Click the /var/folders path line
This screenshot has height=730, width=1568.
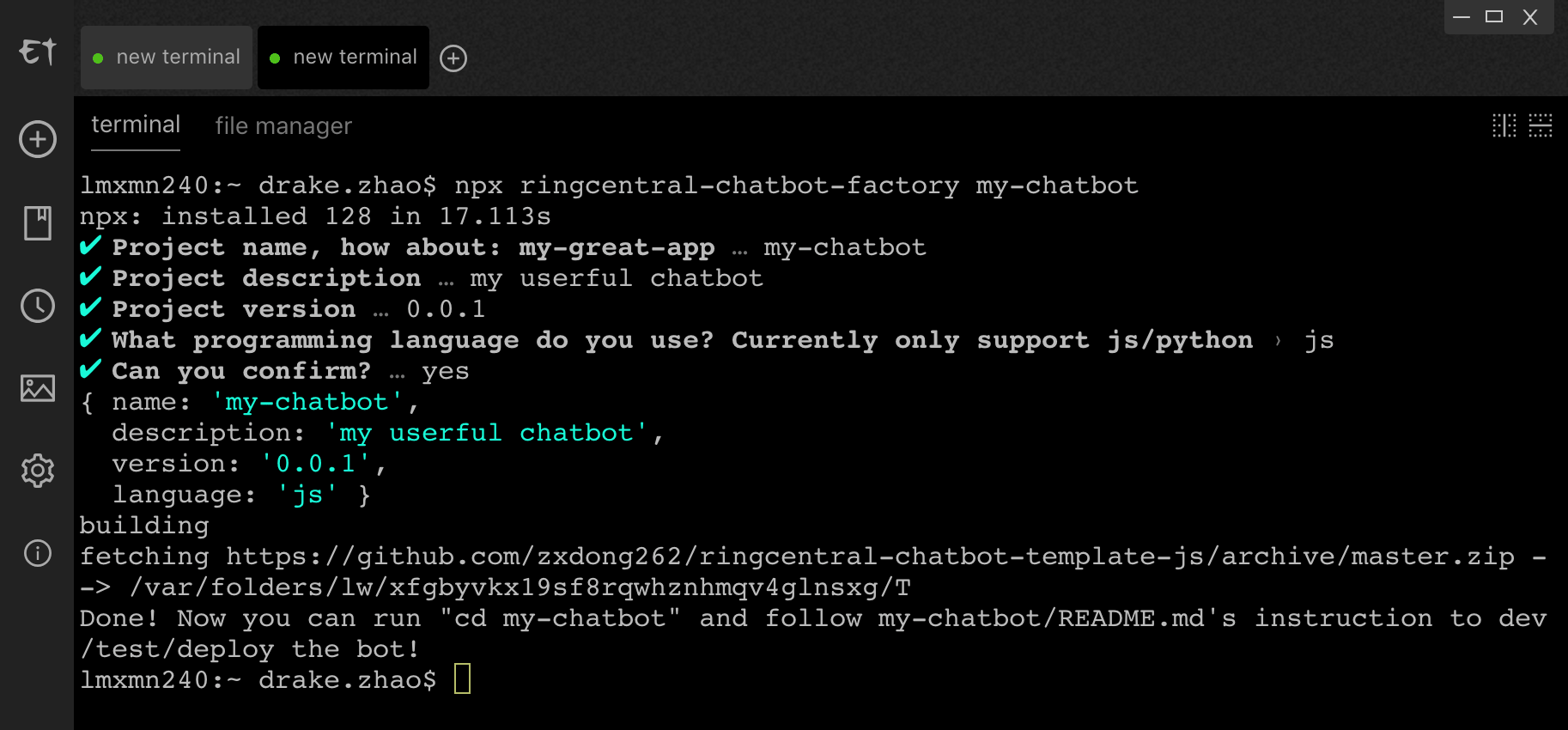coord(495,587)
